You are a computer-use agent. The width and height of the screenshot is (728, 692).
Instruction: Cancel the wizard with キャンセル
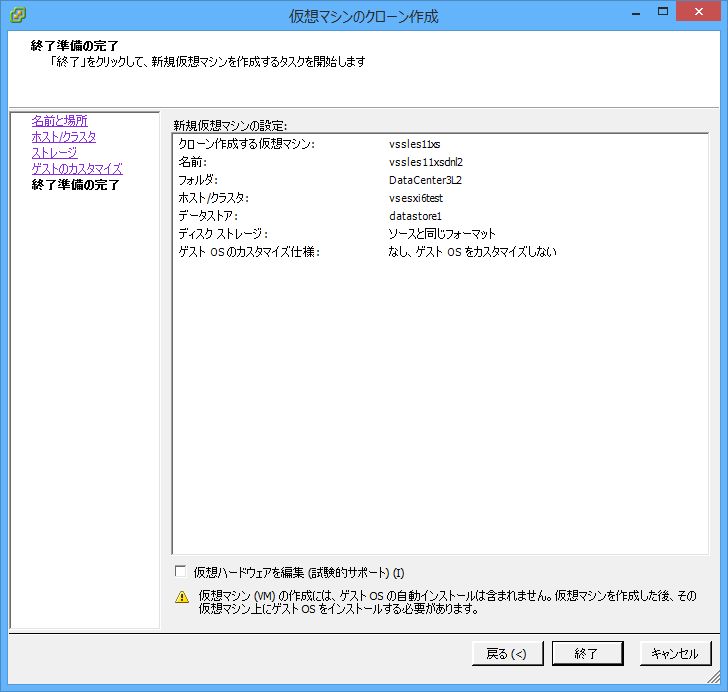(674, 654)
